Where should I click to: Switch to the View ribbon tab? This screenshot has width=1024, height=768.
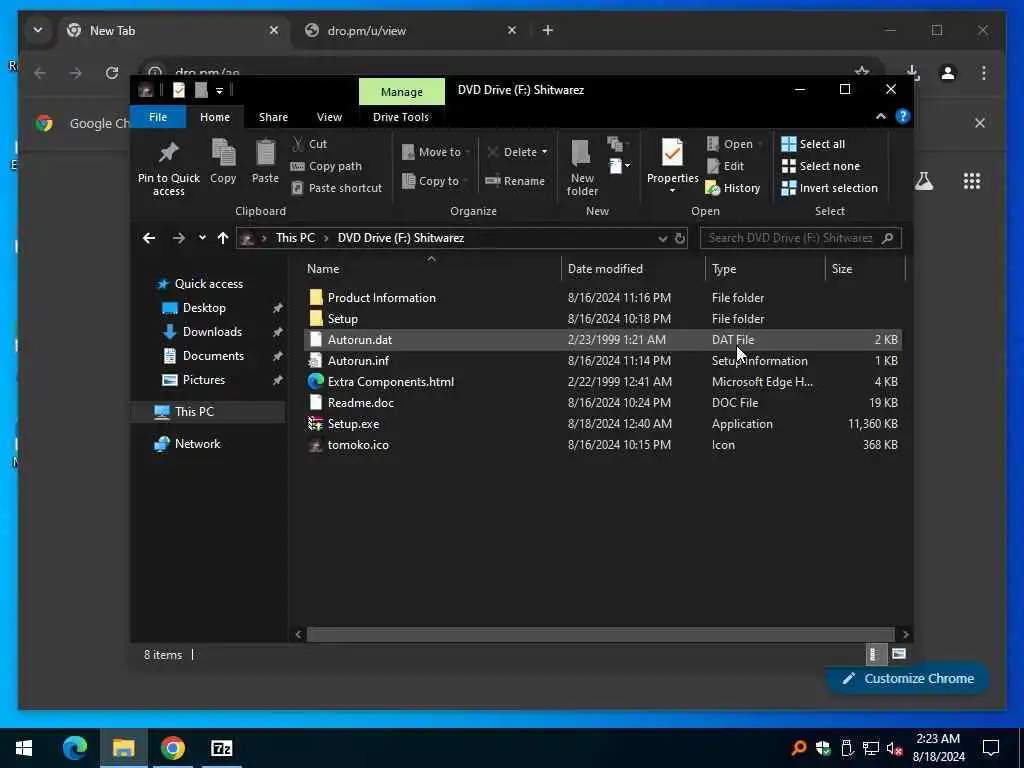point(329,117)
